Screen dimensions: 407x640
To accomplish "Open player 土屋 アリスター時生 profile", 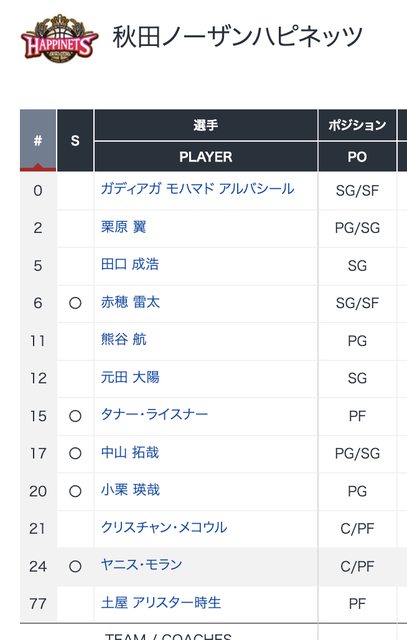I will (161, 603).
